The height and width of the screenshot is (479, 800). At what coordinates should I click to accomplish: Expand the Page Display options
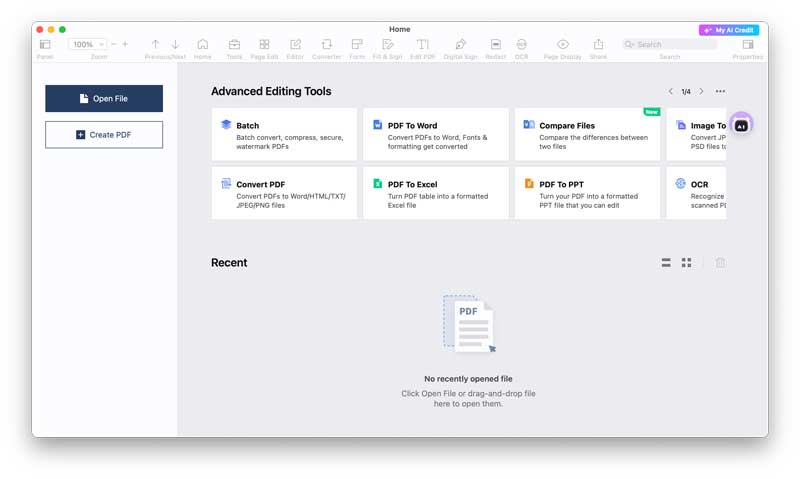point(563,45)
